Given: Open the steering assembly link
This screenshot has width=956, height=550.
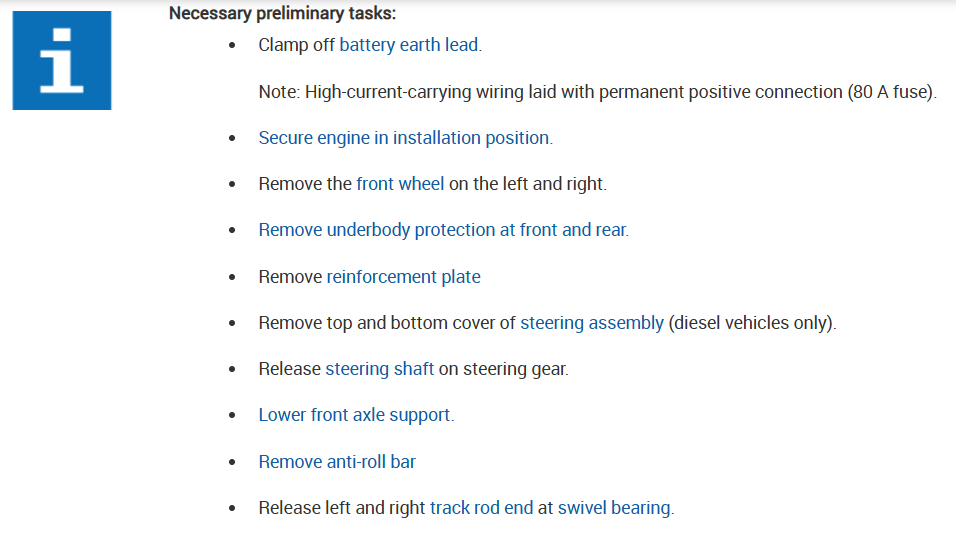Looking at the screenshot, I should (x=591, y=323).
